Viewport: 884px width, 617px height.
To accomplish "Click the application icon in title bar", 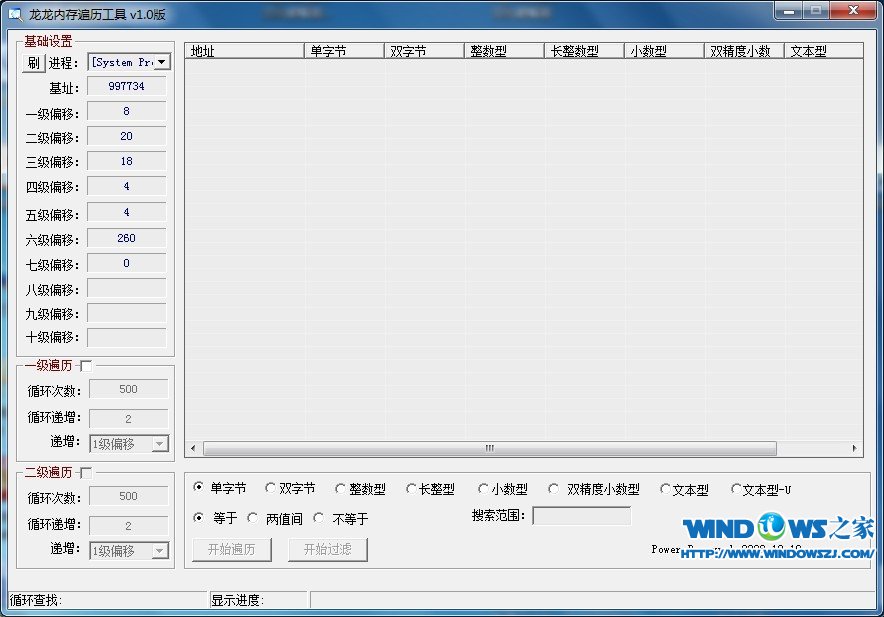I will [15, 12].
